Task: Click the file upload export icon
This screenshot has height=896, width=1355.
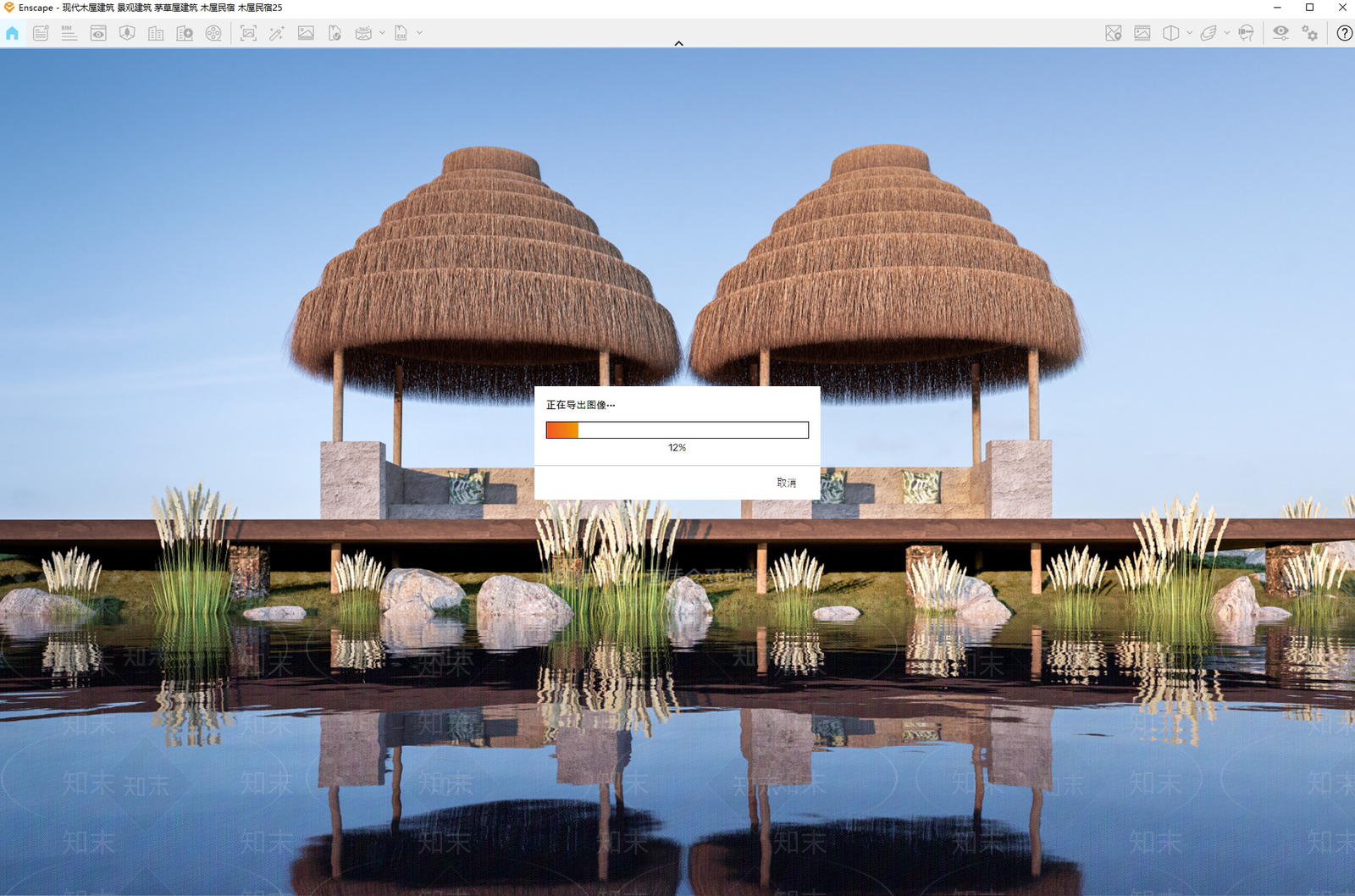Action: (x=335, y=33)
